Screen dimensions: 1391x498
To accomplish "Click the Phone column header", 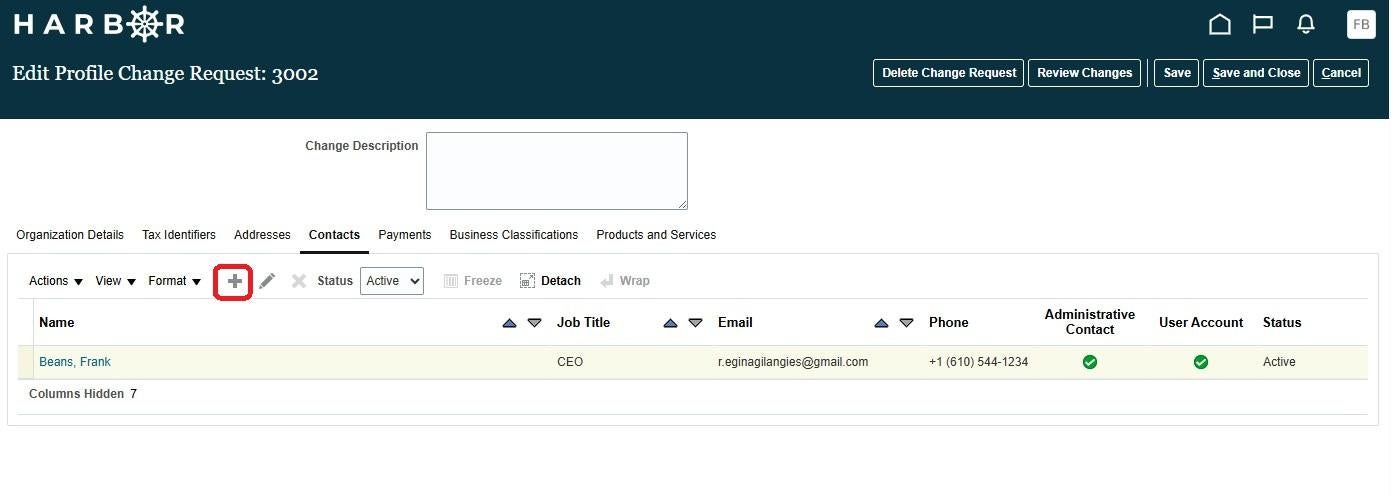I will coord(948,322).
